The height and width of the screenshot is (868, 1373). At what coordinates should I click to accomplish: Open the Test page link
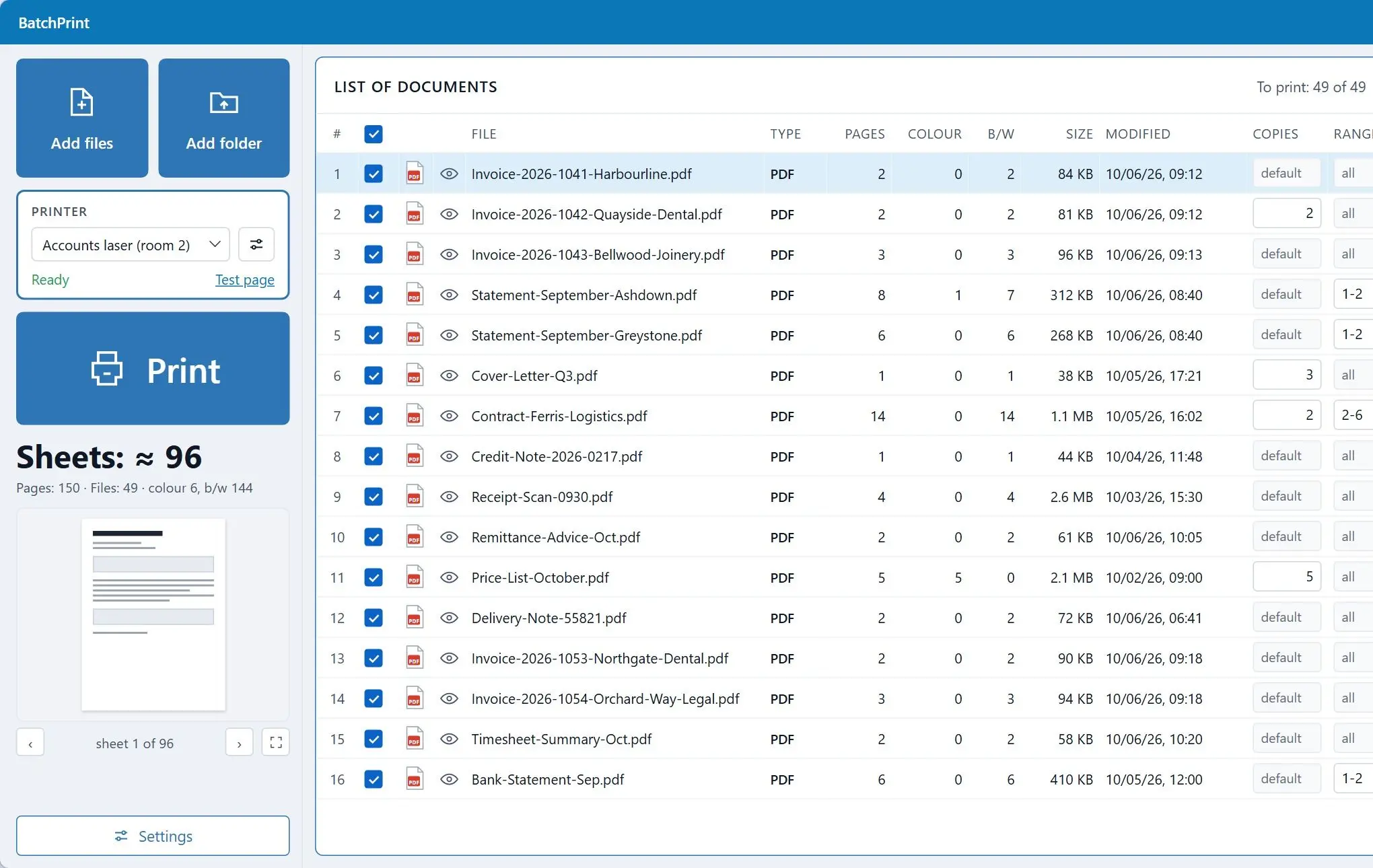pyautogui.click(x=245, y=280)
